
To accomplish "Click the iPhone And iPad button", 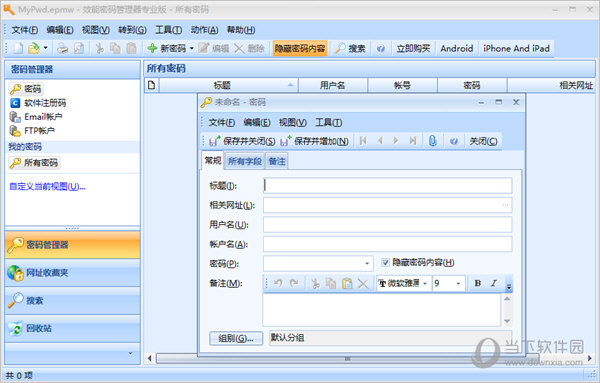I will (516, 48).
